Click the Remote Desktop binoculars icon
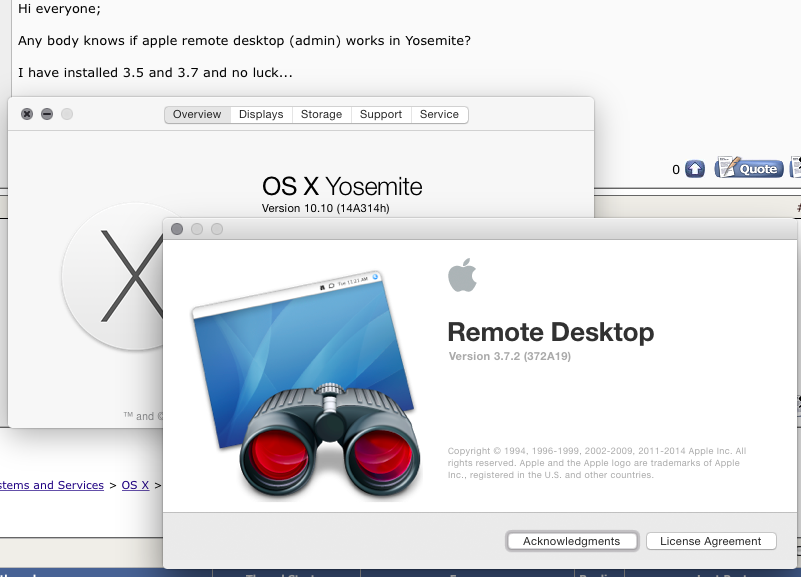This screenshot has width=801, height=577. coord(309,386)
